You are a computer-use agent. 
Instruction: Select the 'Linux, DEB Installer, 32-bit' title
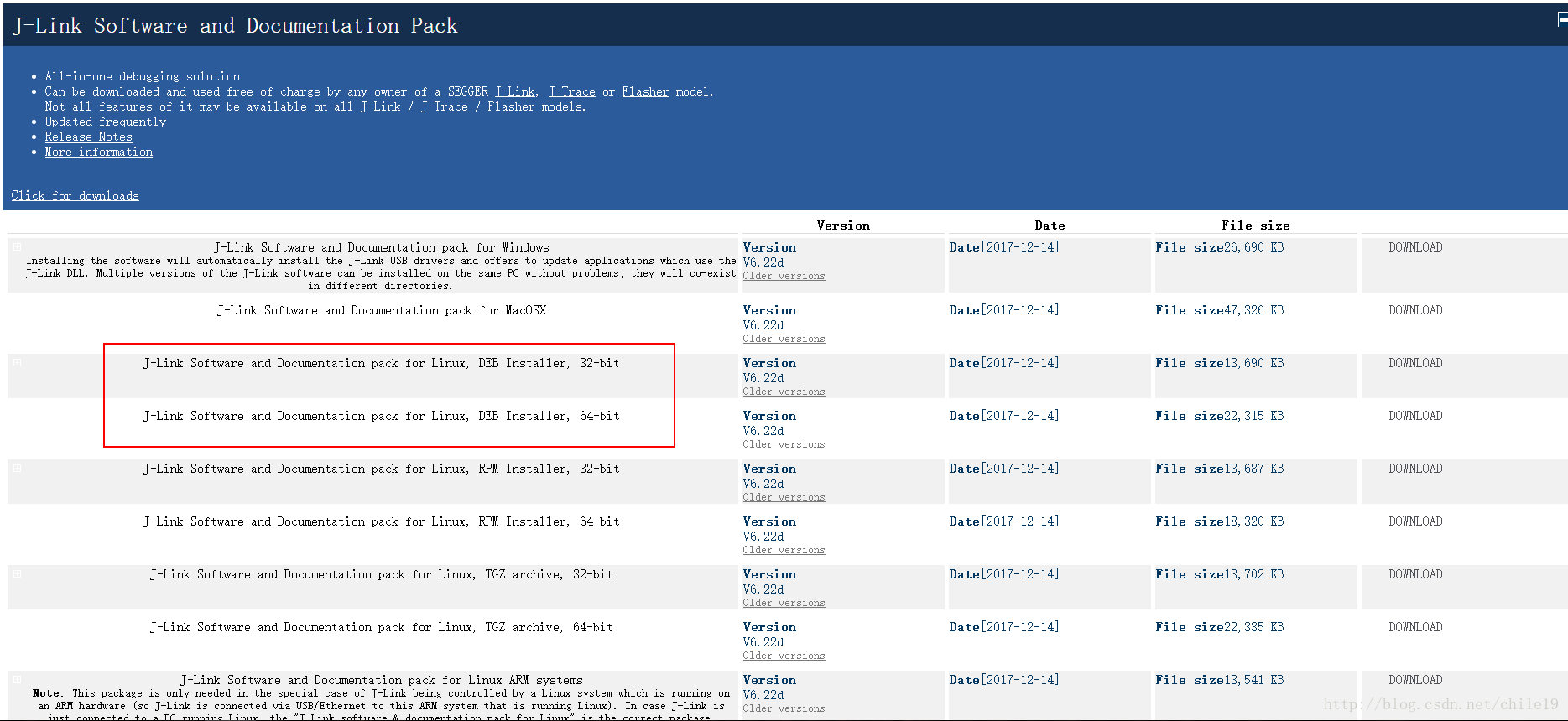(x=381, y=363)
